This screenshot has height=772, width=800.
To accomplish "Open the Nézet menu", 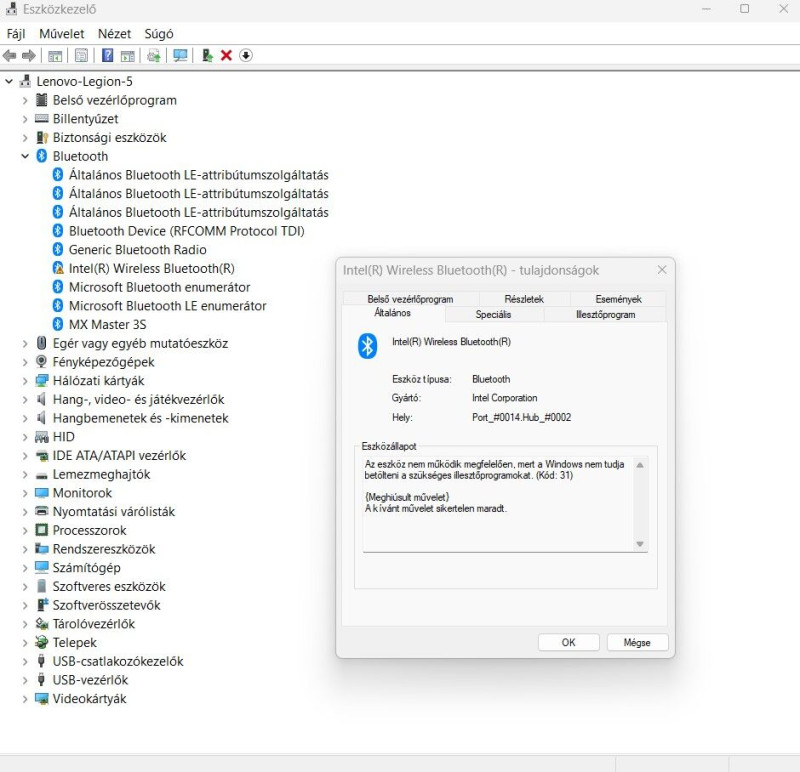I will coord(114,34).
